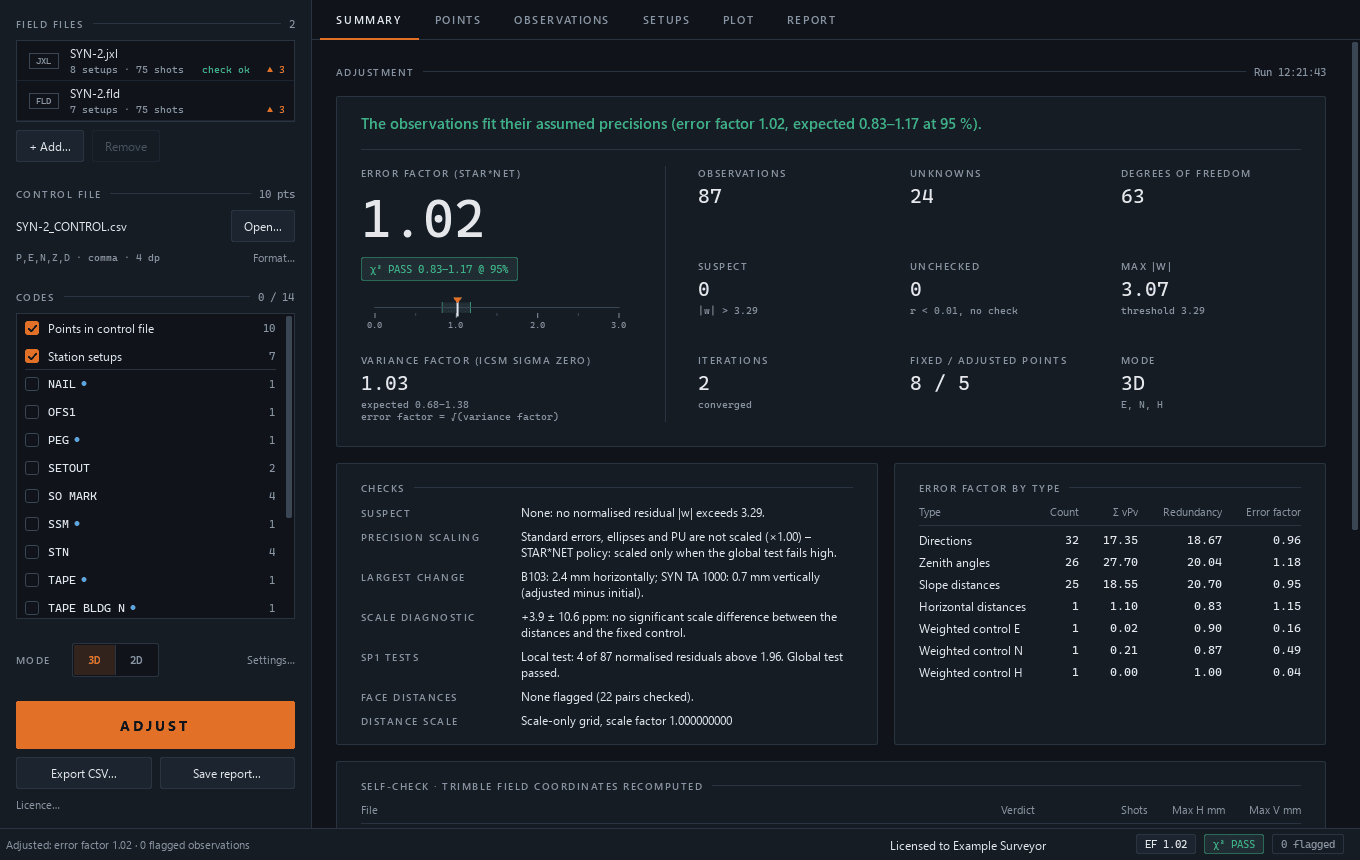Image resolution: width=1360 pixels, height=860 pixels.
Task: Show the Plot tab
Action: (x=739, y=20)
